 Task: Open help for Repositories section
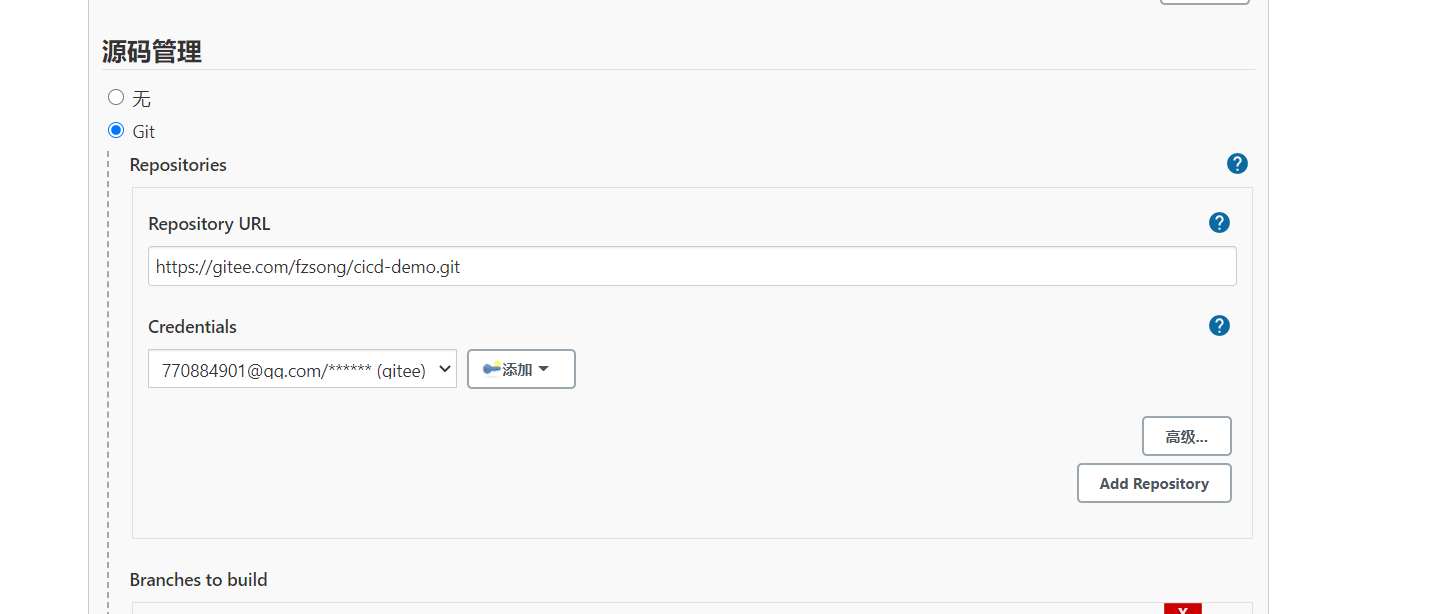click(1237, 164)
